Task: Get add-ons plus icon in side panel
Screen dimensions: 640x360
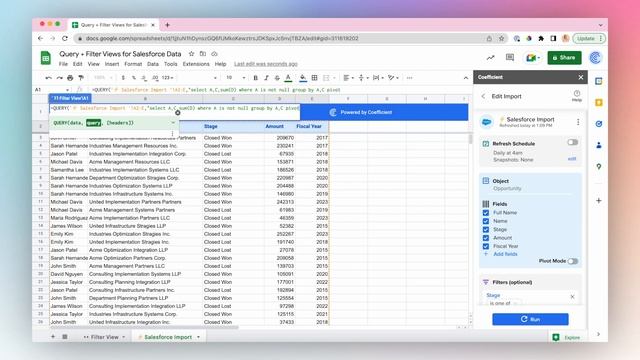Action: tap(599, 200)
